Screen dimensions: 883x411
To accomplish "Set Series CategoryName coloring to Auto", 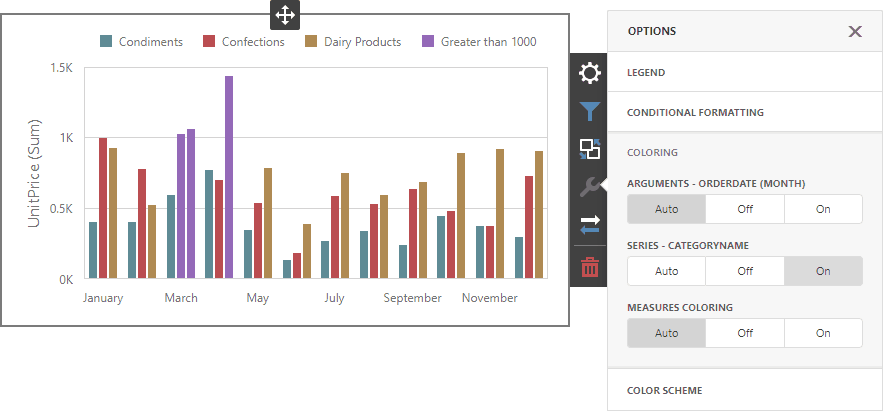I will [666, 271].
